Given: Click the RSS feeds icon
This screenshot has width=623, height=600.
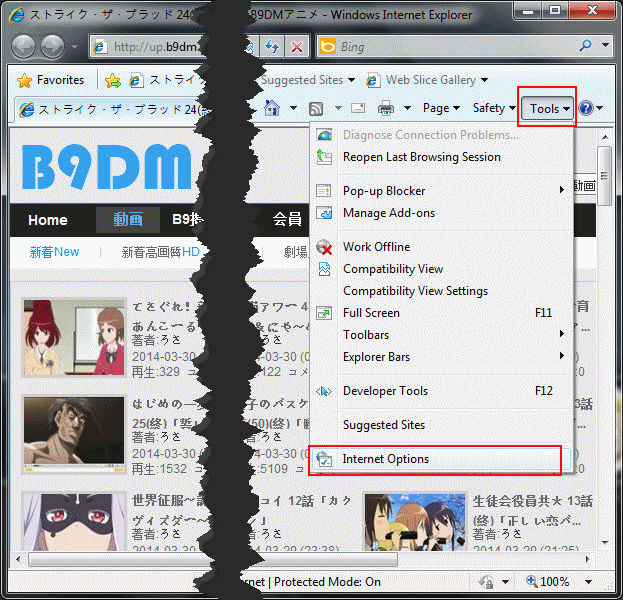Looking at the screenshot, I should pos(316,108).
